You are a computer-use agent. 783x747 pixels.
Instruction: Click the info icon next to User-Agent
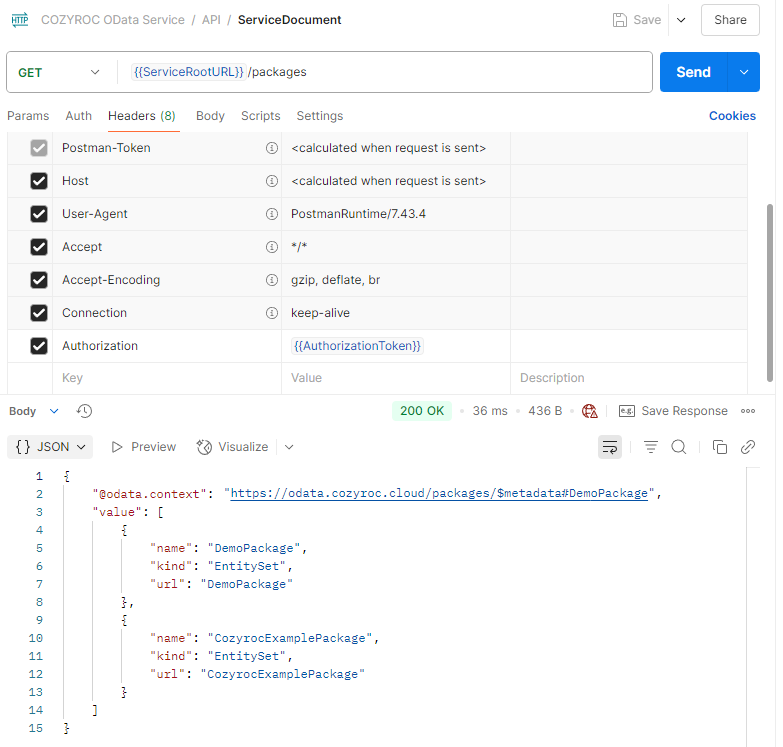[x=271, y=214]
